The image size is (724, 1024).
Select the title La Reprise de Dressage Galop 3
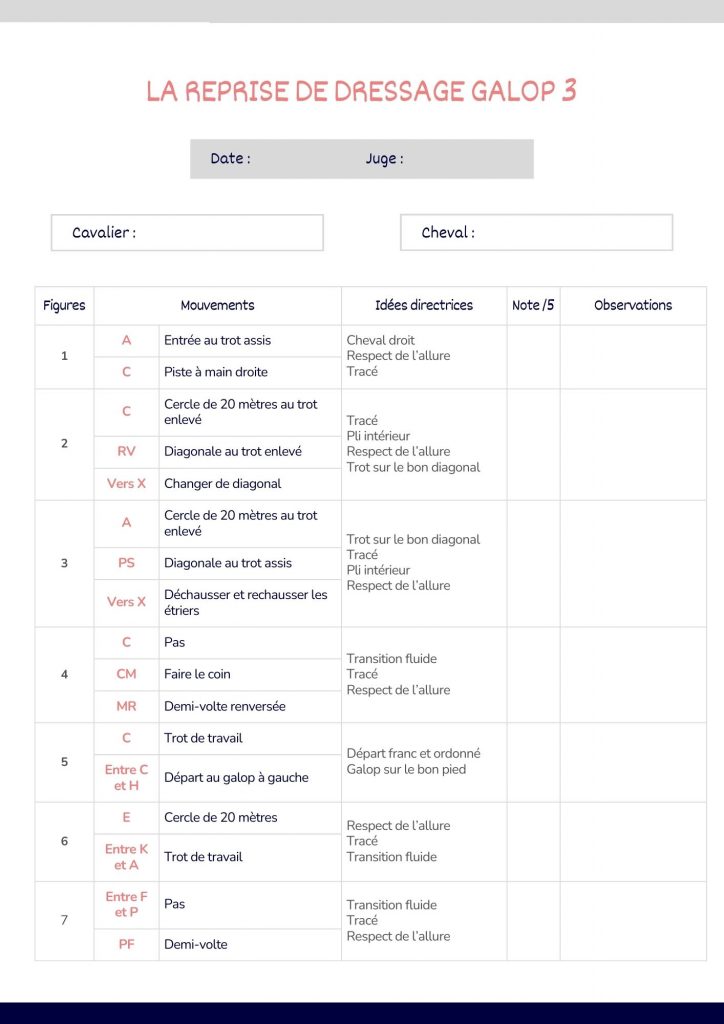[x=361, y=91]
